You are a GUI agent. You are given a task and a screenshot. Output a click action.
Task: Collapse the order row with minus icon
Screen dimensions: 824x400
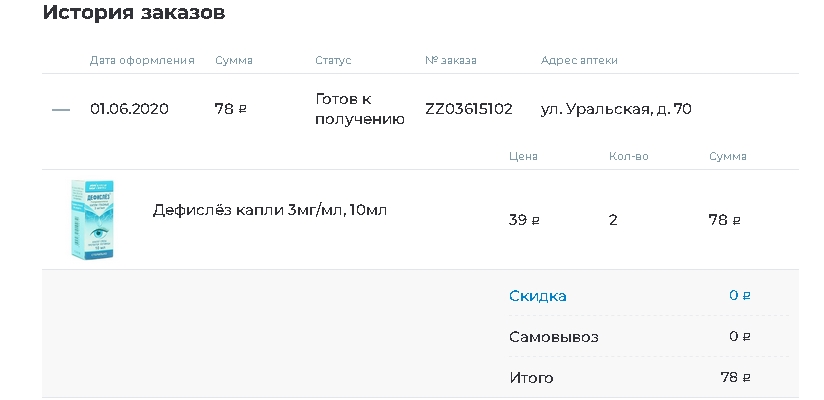tap(61, 109)
